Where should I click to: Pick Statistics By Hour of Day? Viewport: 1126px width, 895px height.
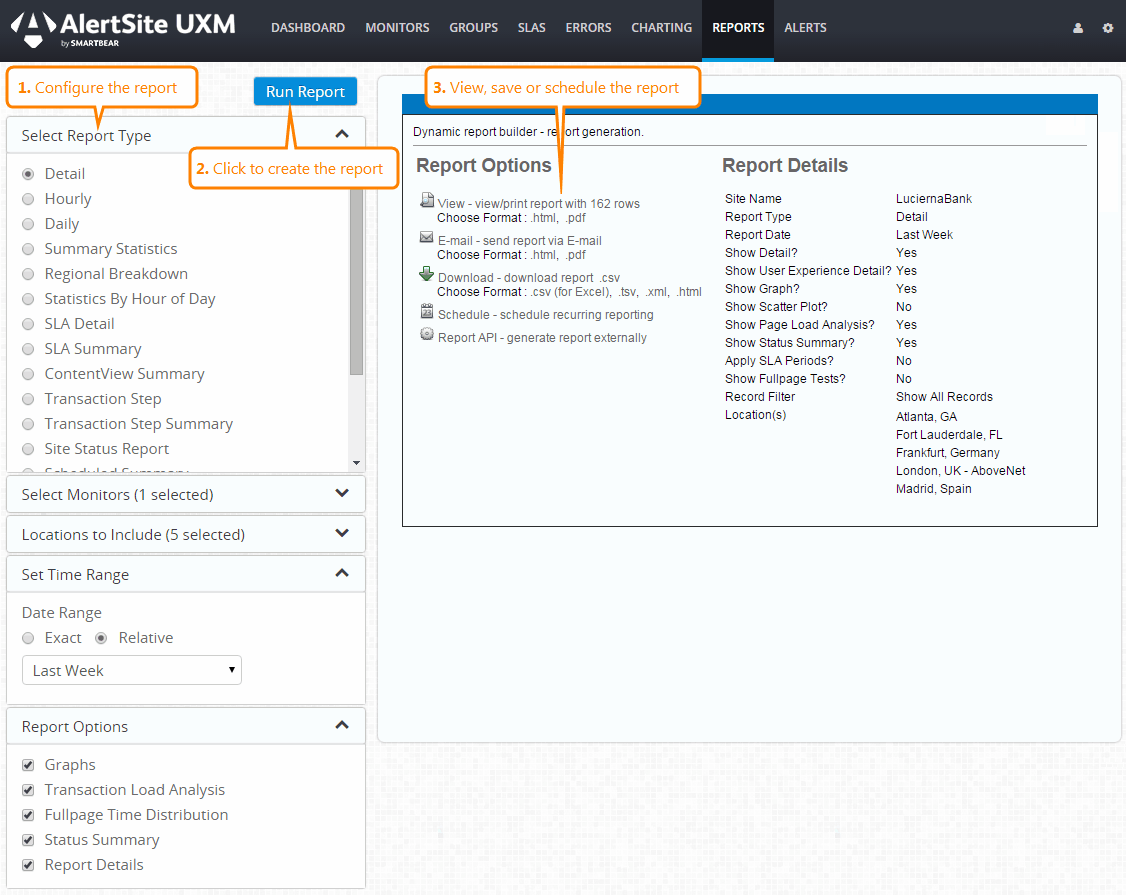pyautogui.click(x=28, y=299)
